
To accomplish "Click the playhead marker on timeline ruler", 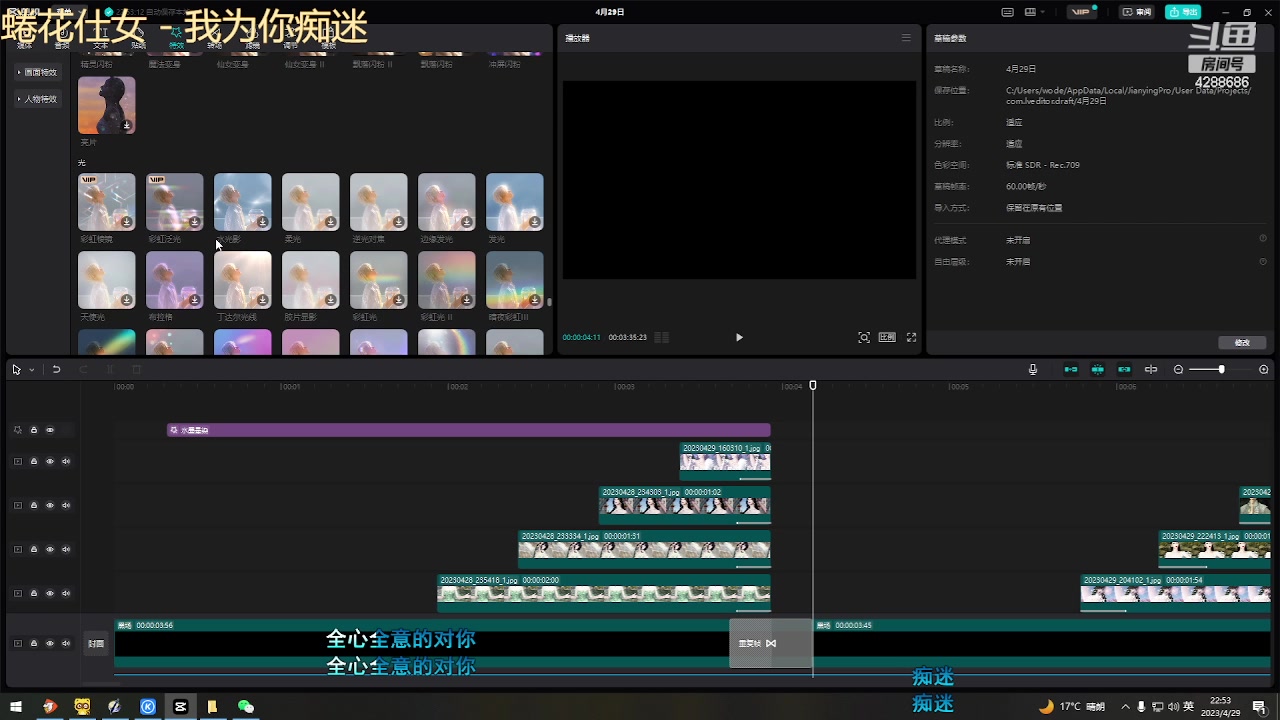I will tap(813, 385).
